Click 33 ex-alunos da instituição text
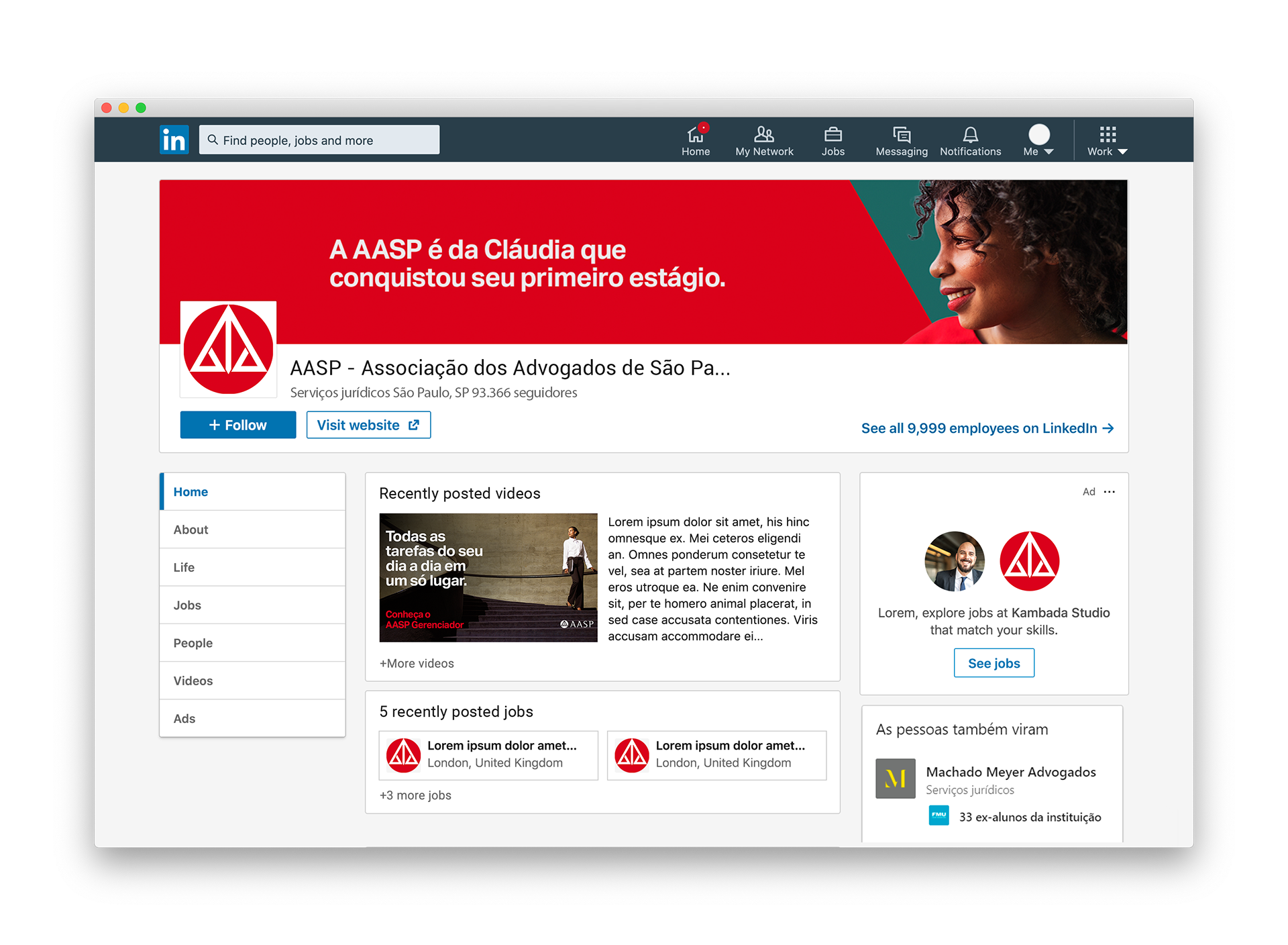The image size is (1288, 945). [x=1030, y=817]
